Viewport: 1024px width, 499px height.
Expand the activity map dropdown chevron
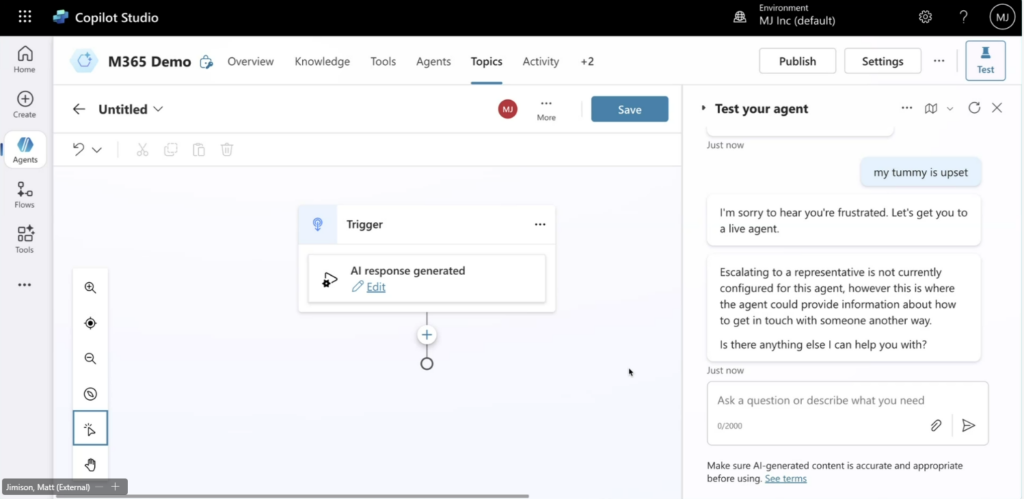click(x=950, y=108)
